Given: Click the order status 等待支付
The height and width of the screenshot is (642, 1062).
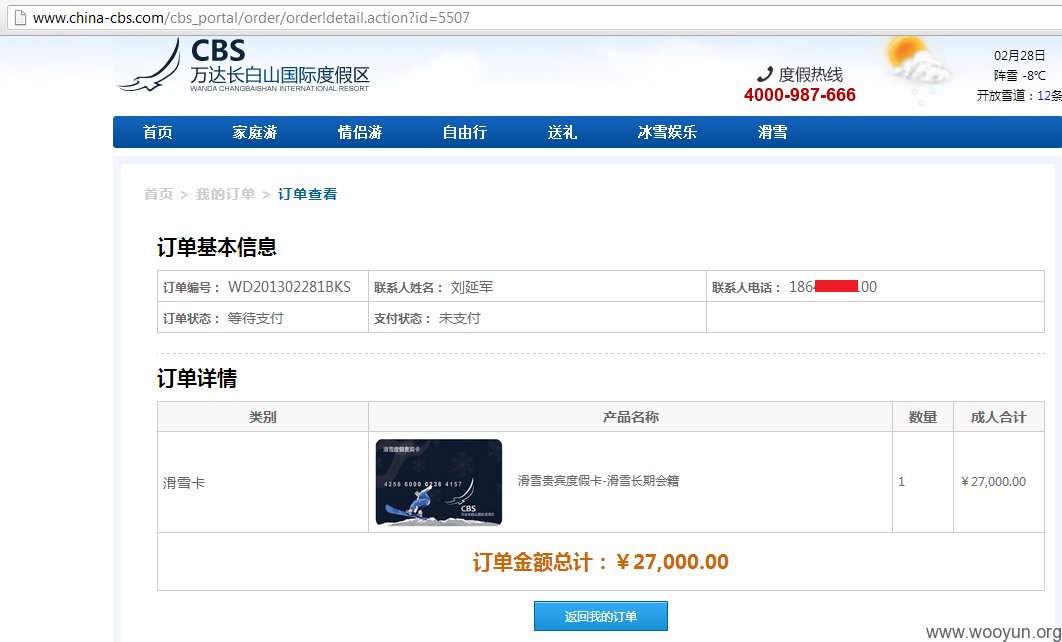Looking at the screenshot, I should [255, 318].
